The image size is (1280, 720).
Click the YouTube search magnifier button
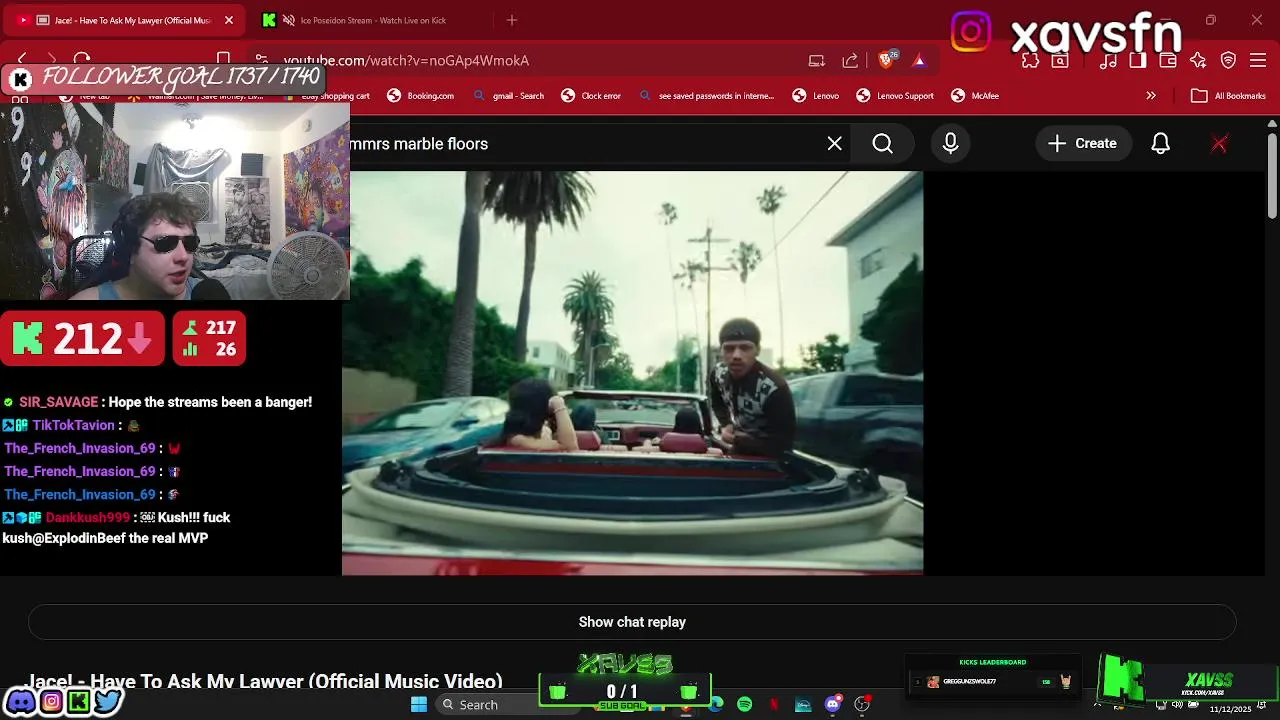[x=882, y=144]
